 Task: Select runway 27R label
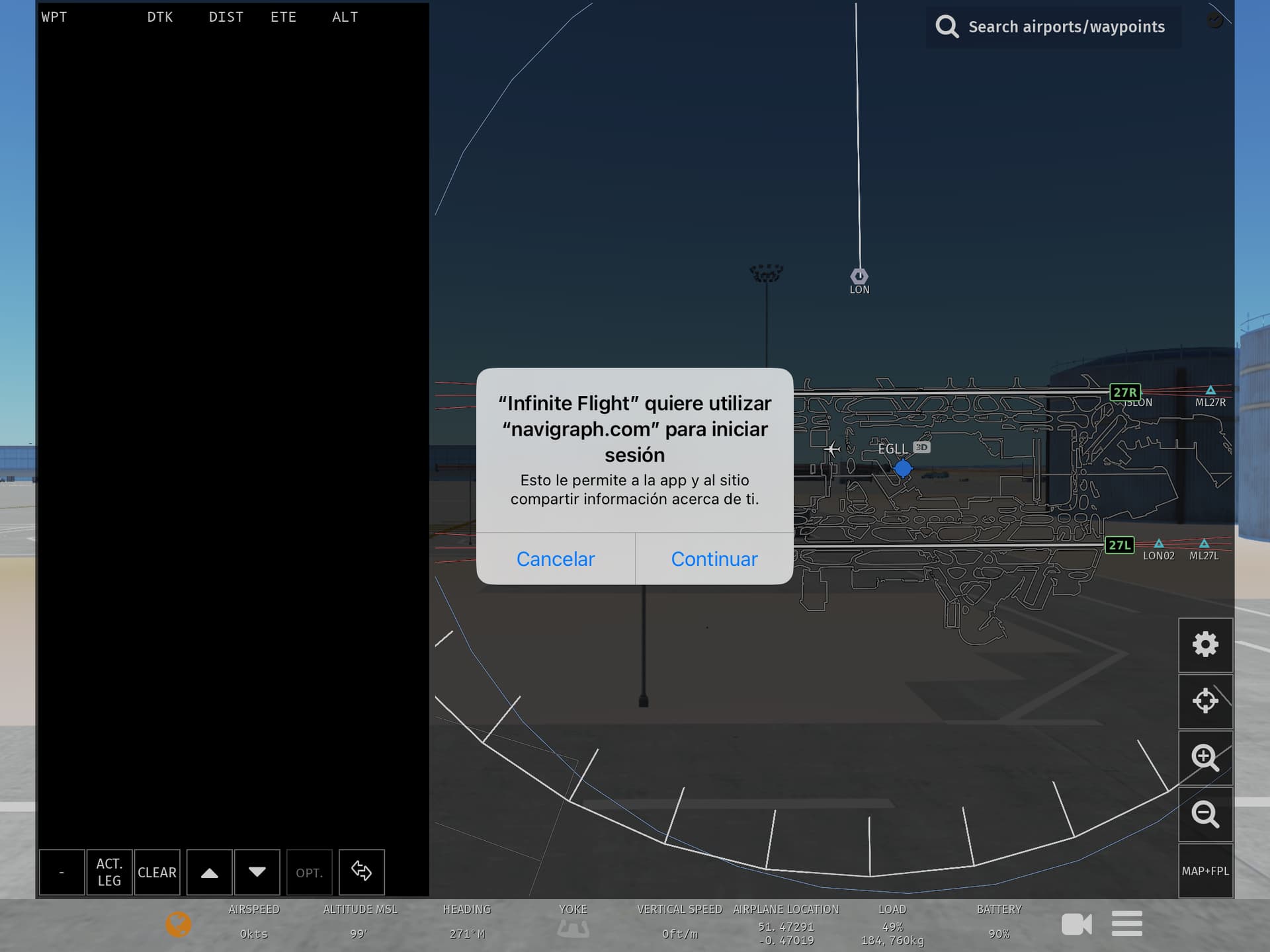1124,392
